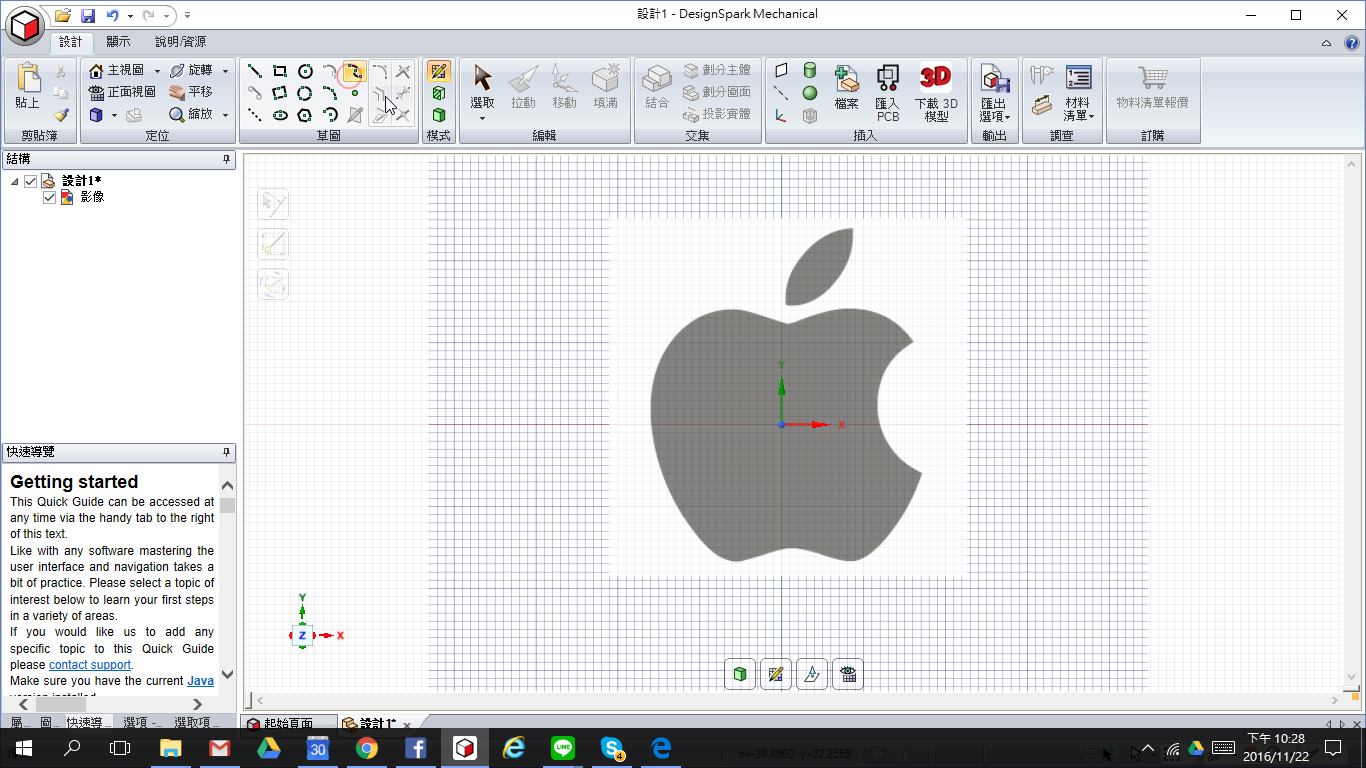Select the Three-Point Rectangle tool
Screen dimensions: 1366x768
pyautogui.click(x=280, y=93)
